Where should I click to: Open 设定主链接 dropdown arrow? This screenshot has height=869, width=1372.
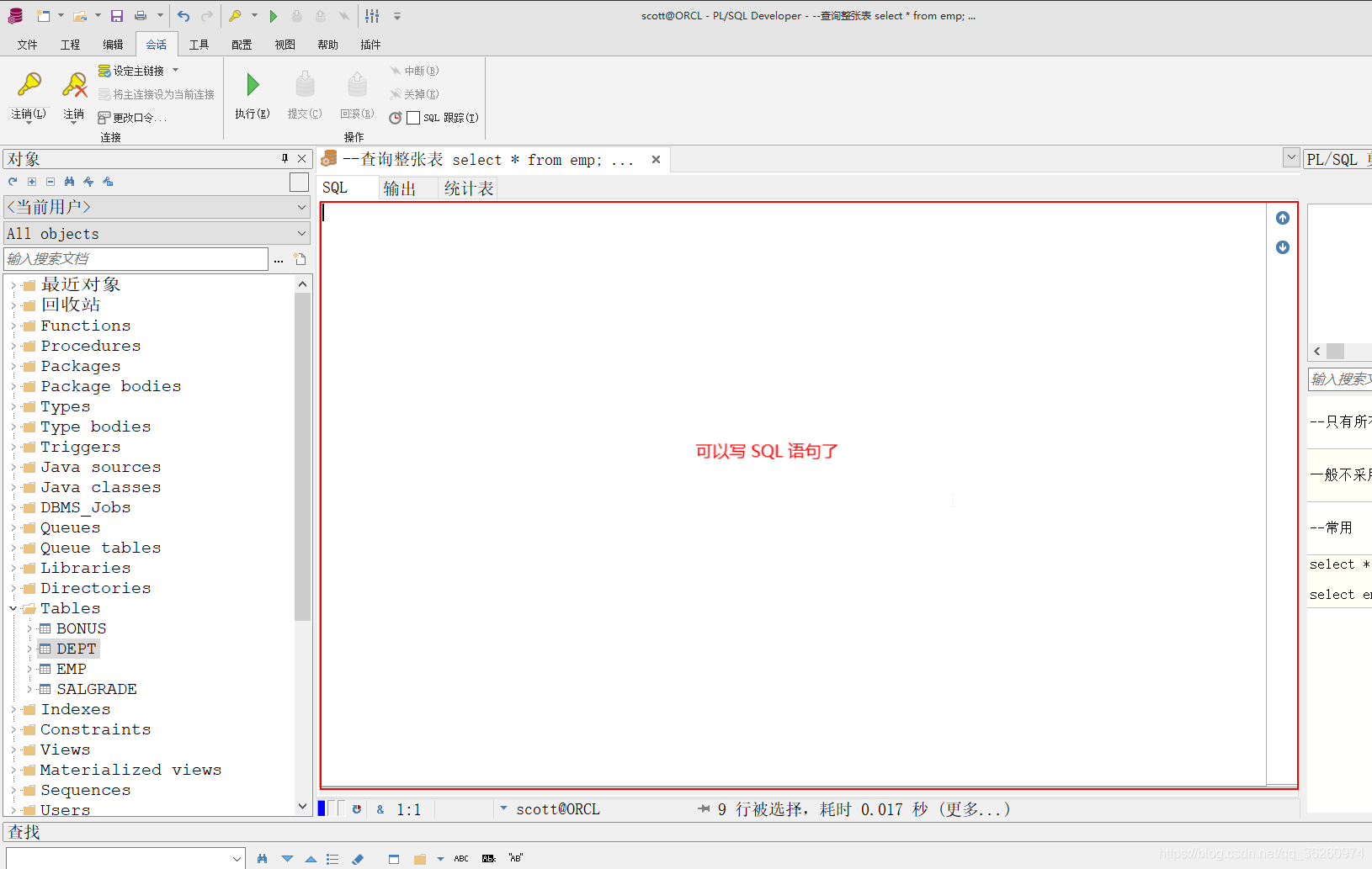pos(175,71)
